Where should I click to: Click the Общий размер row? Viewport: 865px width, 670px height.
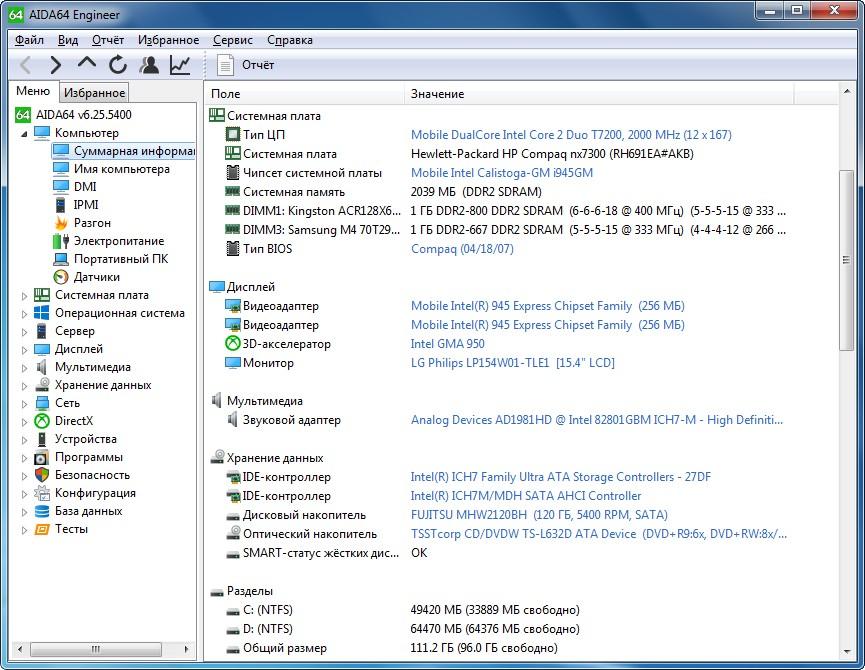[x=495, y=648]
